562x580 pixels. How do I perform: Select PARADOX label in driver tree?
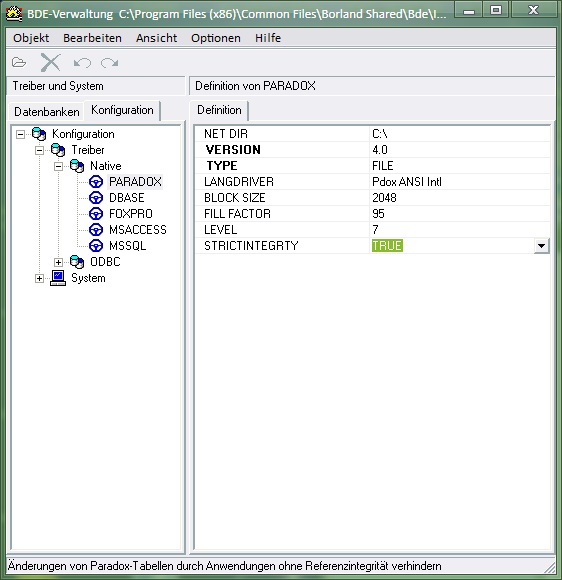135,182
